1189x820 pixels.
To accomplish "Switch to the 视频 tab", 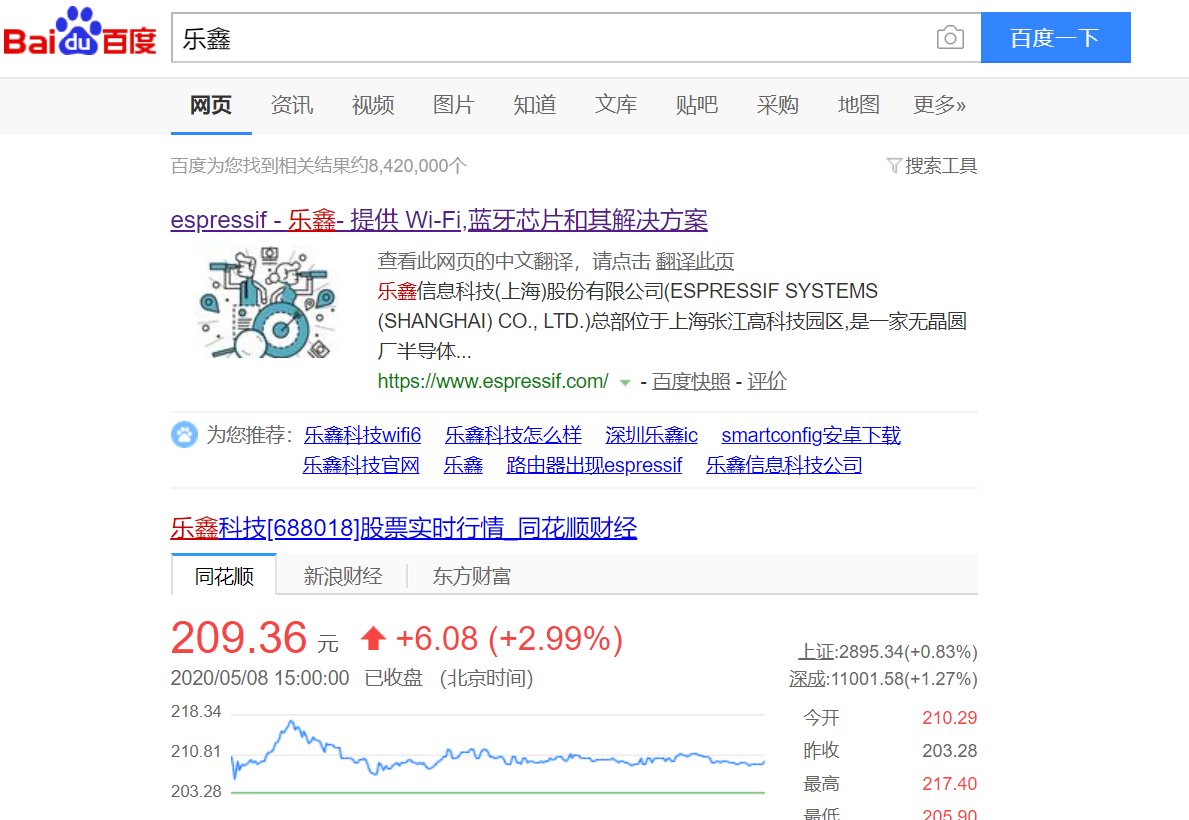I will coord(373,105).
